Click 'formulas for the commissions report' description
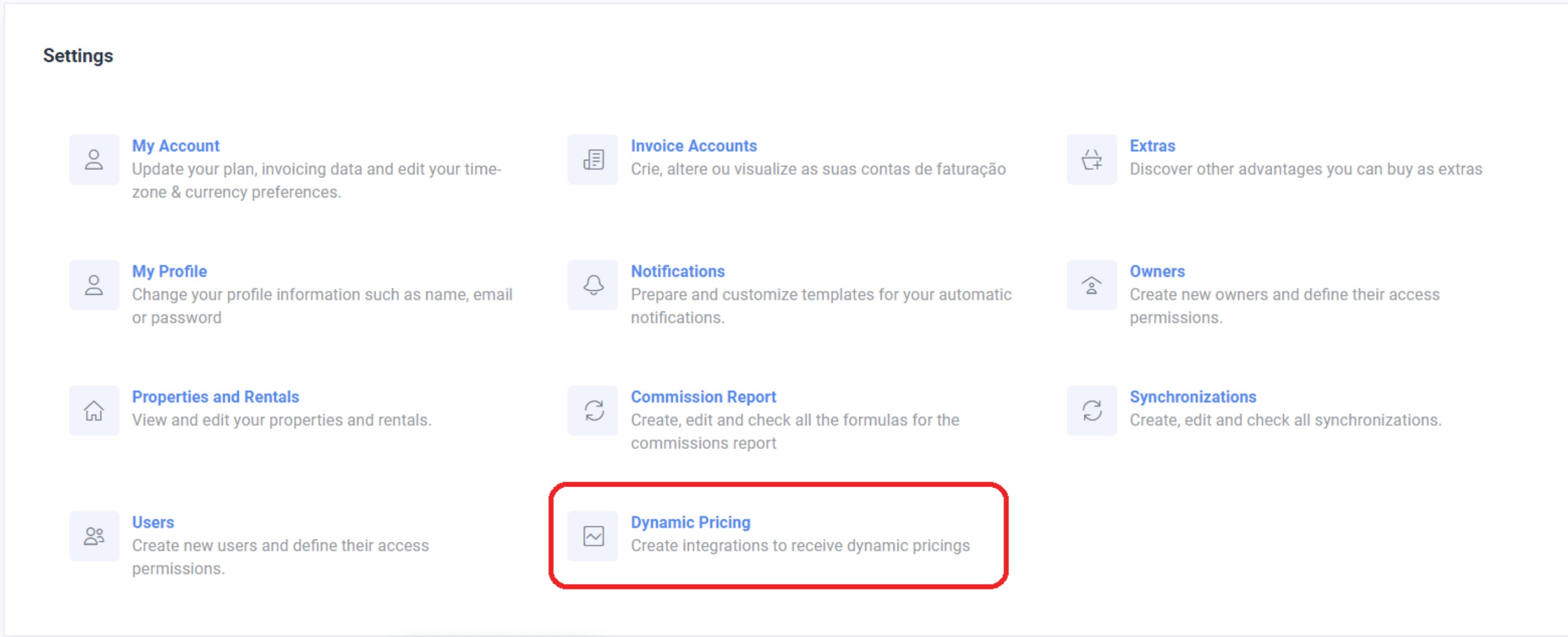Image resolution: width=1568 pixels, height=637 pixels. pyautogui.click(x=795, y=431)
